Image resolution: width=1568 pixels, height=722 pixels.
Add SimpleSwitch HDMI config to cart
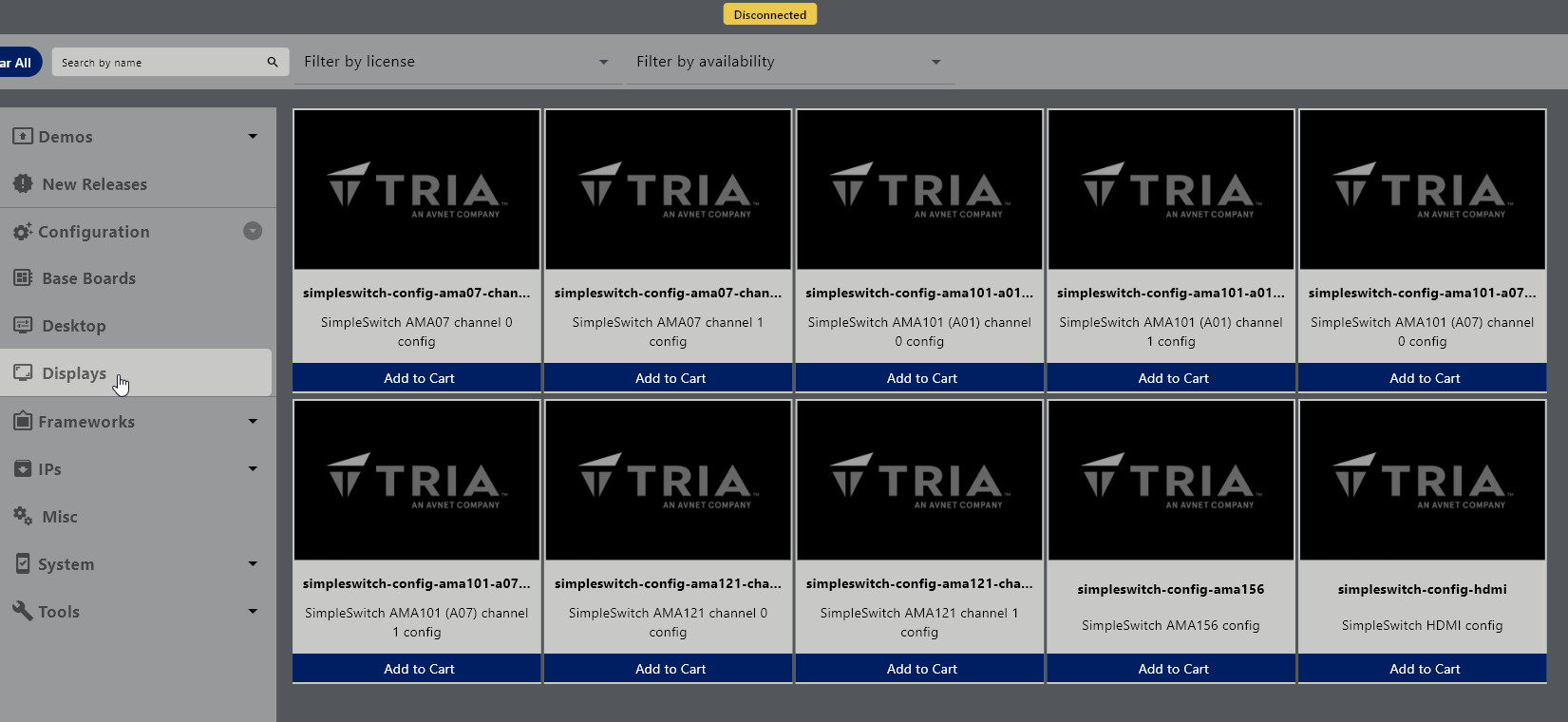1423,669
